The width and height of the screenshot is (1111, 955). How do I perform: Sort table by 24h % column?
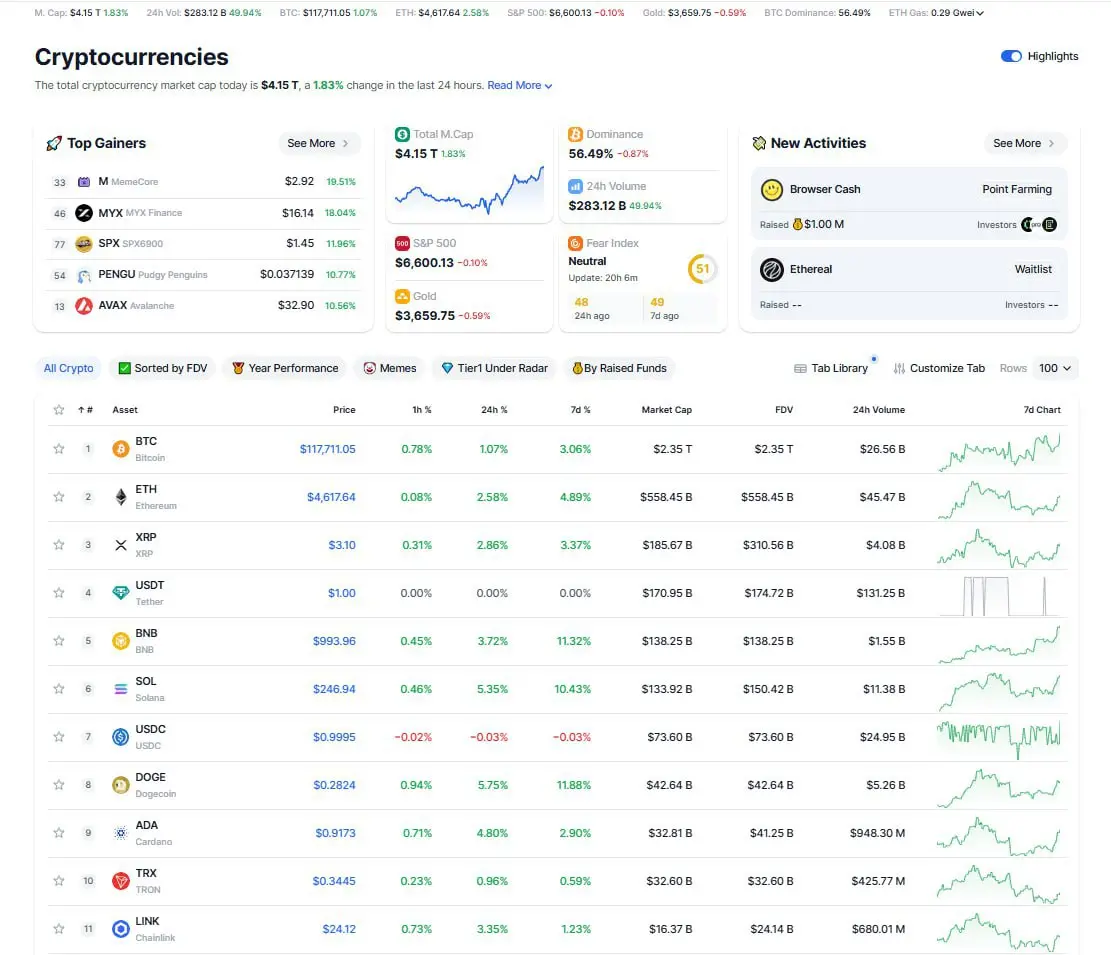[494, 409]
